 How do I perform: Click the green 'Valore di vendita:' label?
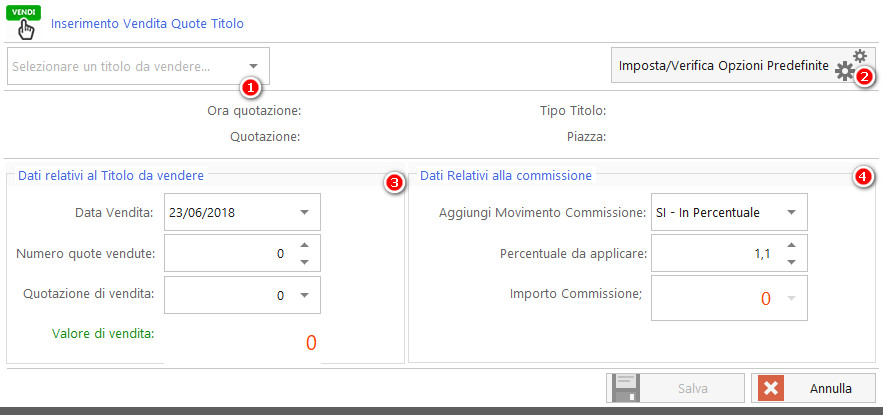[103, 333]
